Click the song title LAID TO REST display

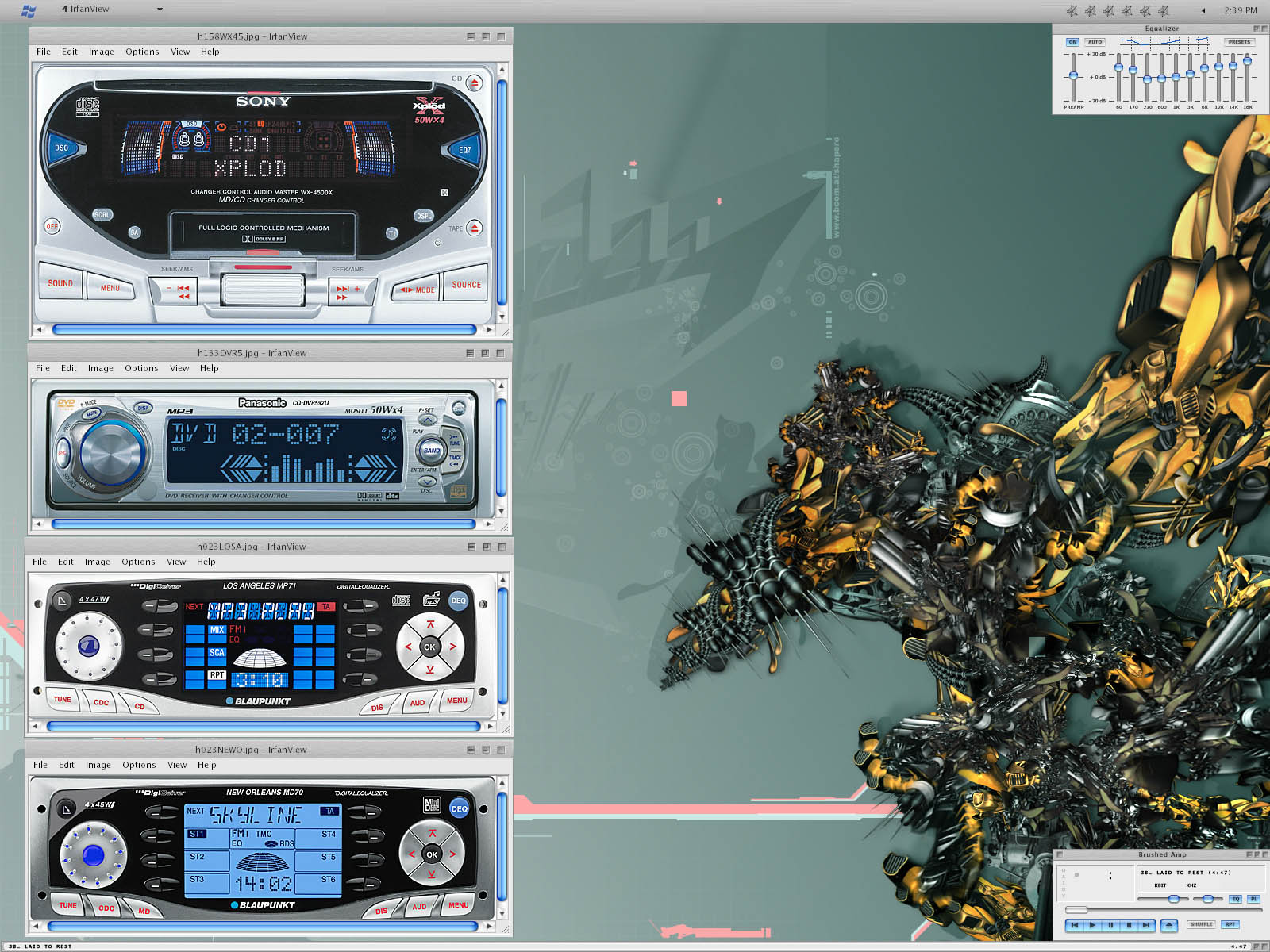tap(1186, 873)
